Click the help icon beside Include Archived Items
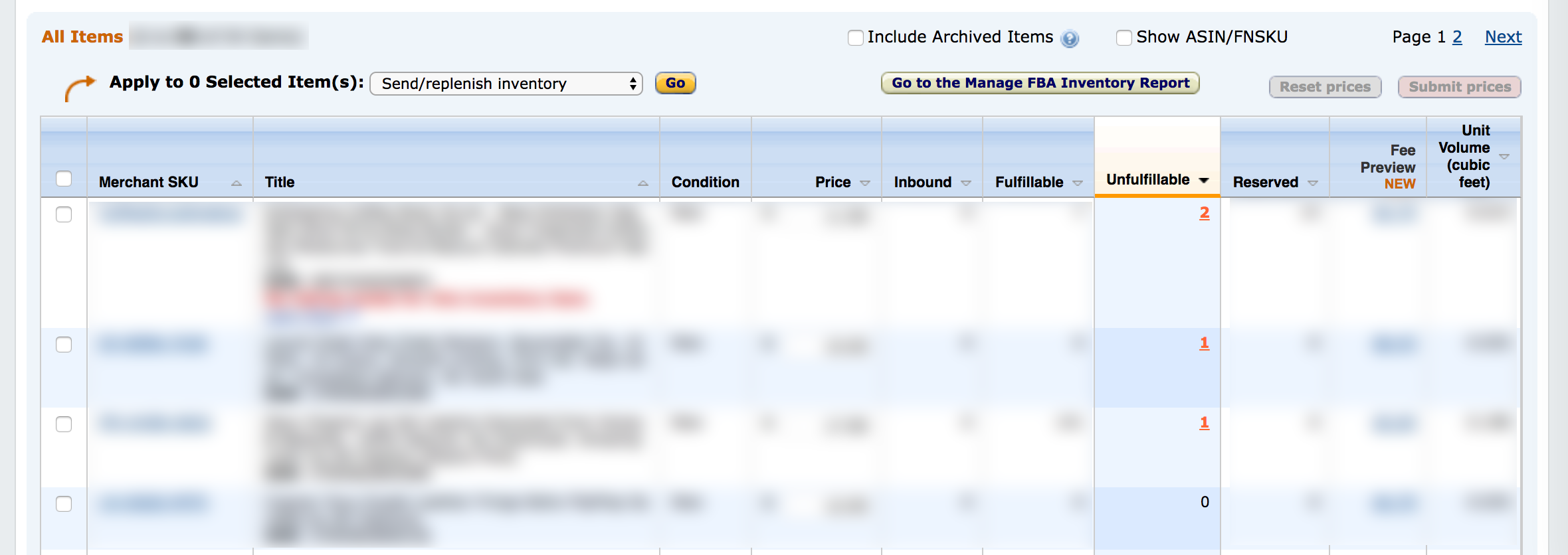The width and height of the screenshot is (1568, 555). coord(1070,39)
